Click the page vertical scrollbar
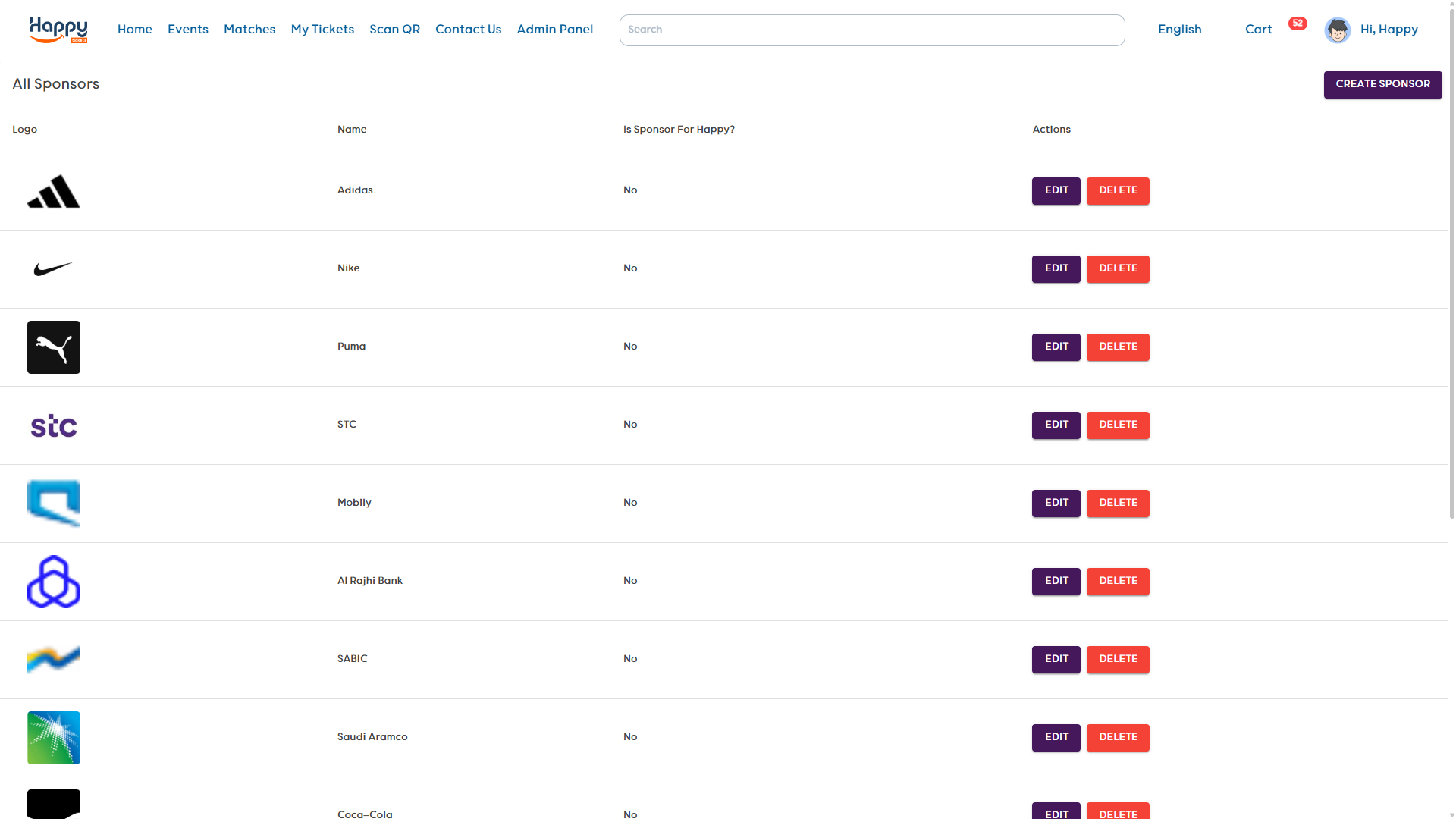 coord(1451,265)
